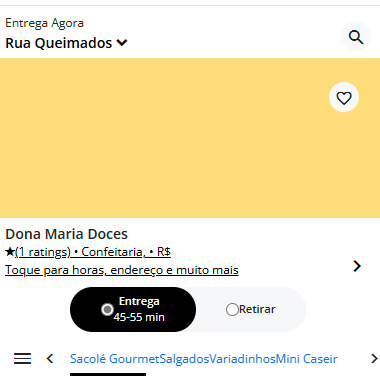Click the star rating icon
This screenshot has height=378, width=380.
(10, 252)
